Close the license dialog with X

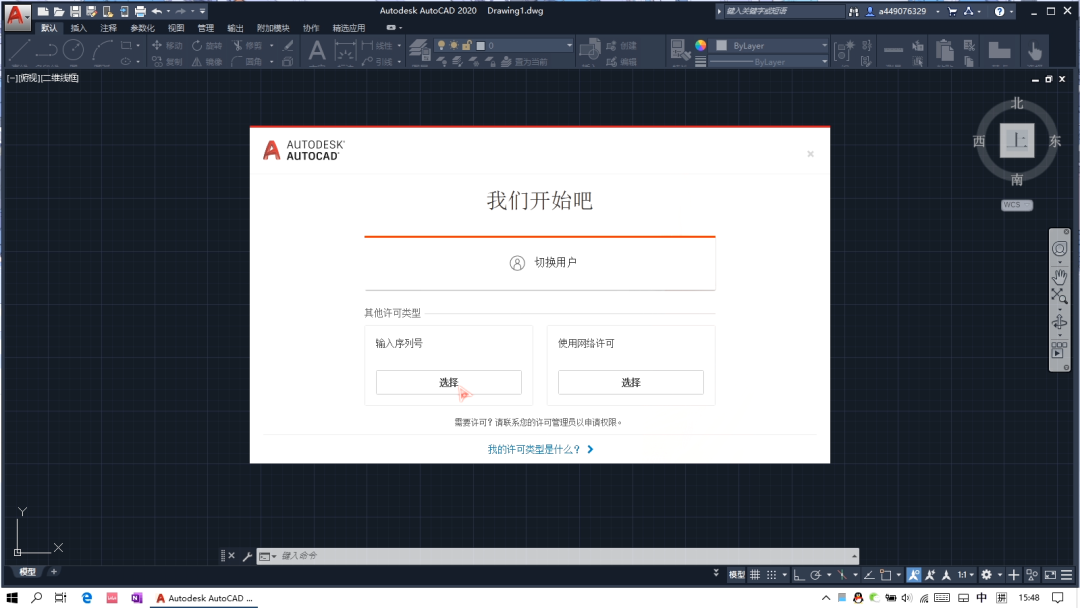(x=810, y=154)
